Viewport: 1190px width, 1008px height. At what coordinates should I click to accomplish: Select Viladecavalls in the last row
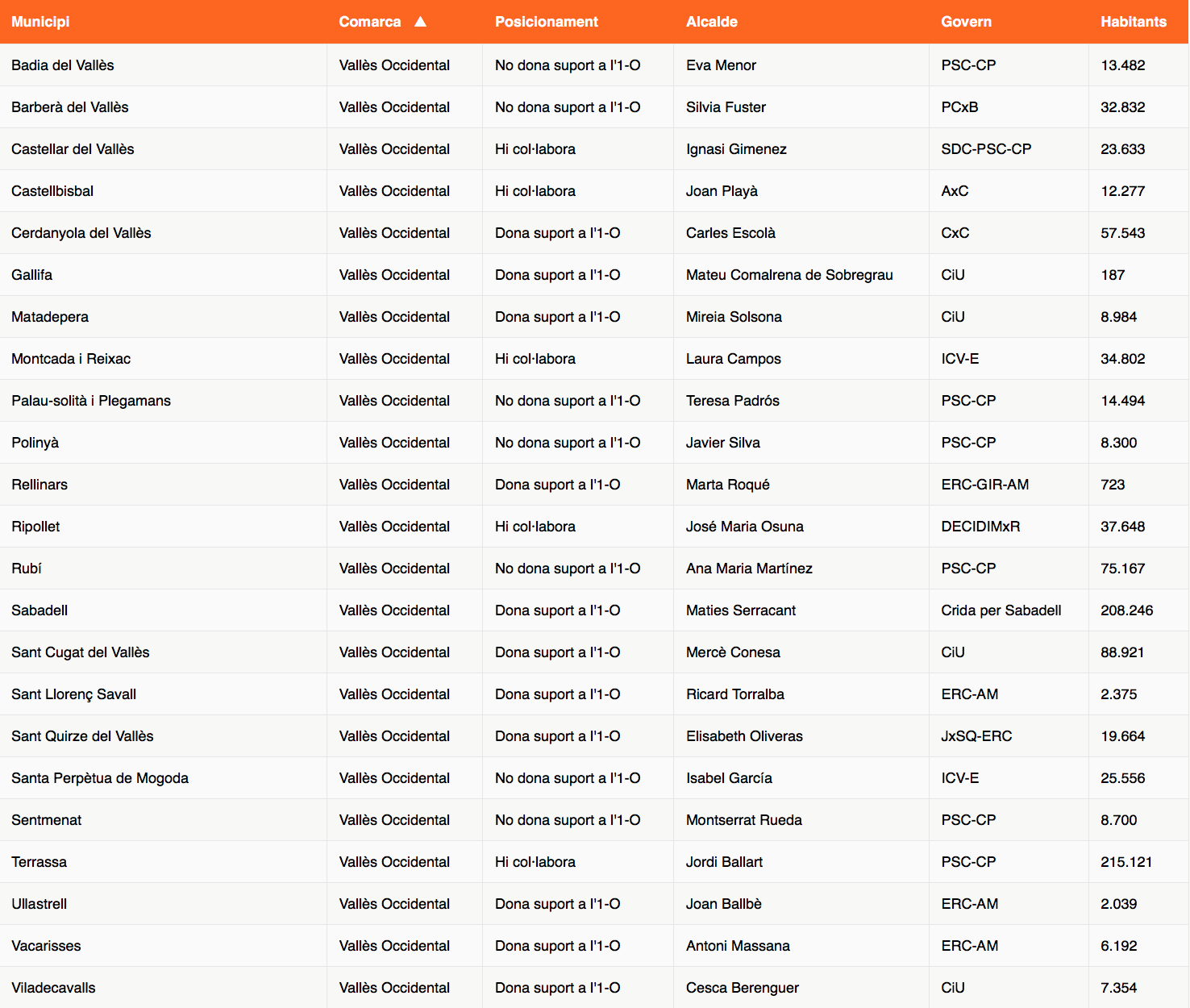point(53,988)
